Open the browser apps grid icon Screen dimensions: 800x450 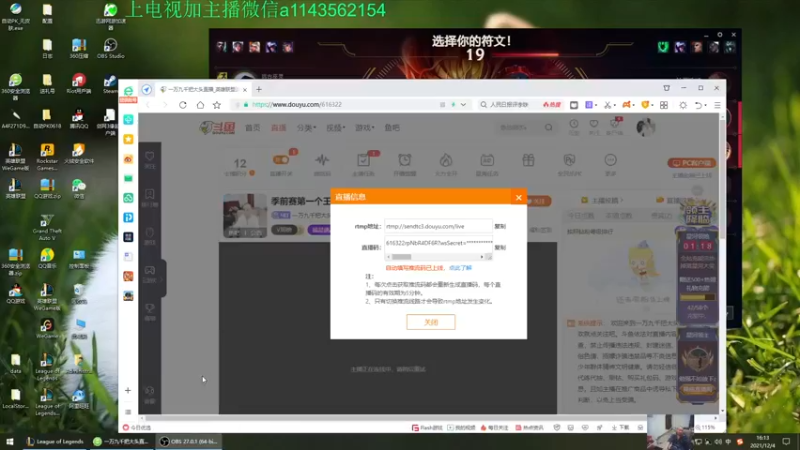664,105
